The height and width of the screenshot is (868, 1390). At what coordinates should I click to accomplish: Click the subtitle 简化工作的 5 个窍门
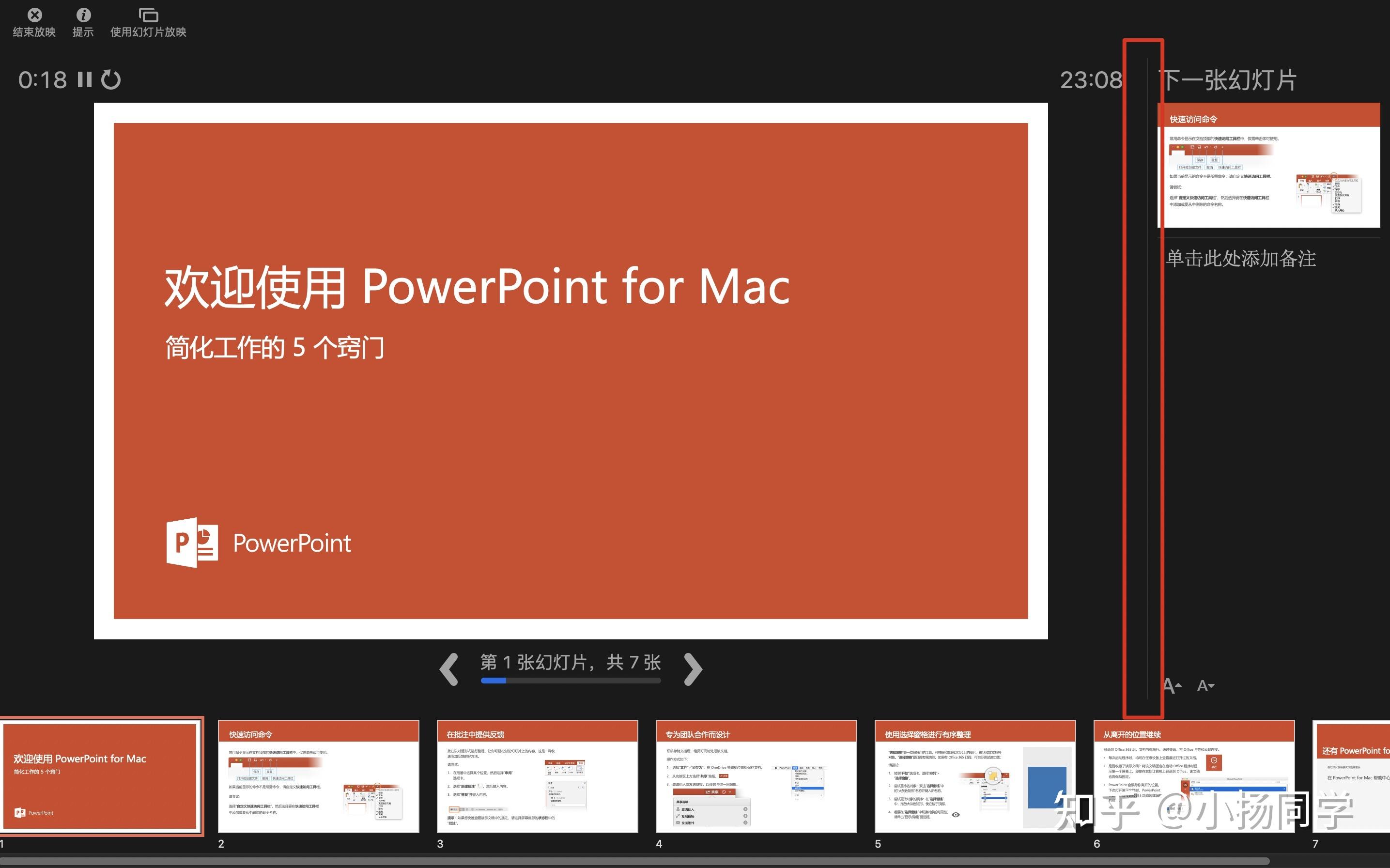tap(275, 347)
